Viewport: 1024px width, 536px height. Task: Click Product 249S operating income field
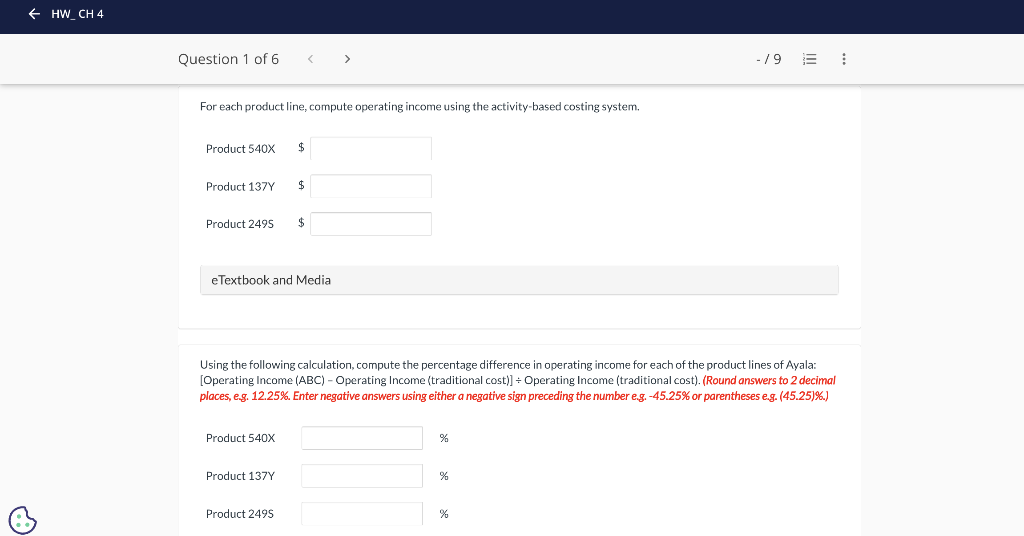point(371,224)
